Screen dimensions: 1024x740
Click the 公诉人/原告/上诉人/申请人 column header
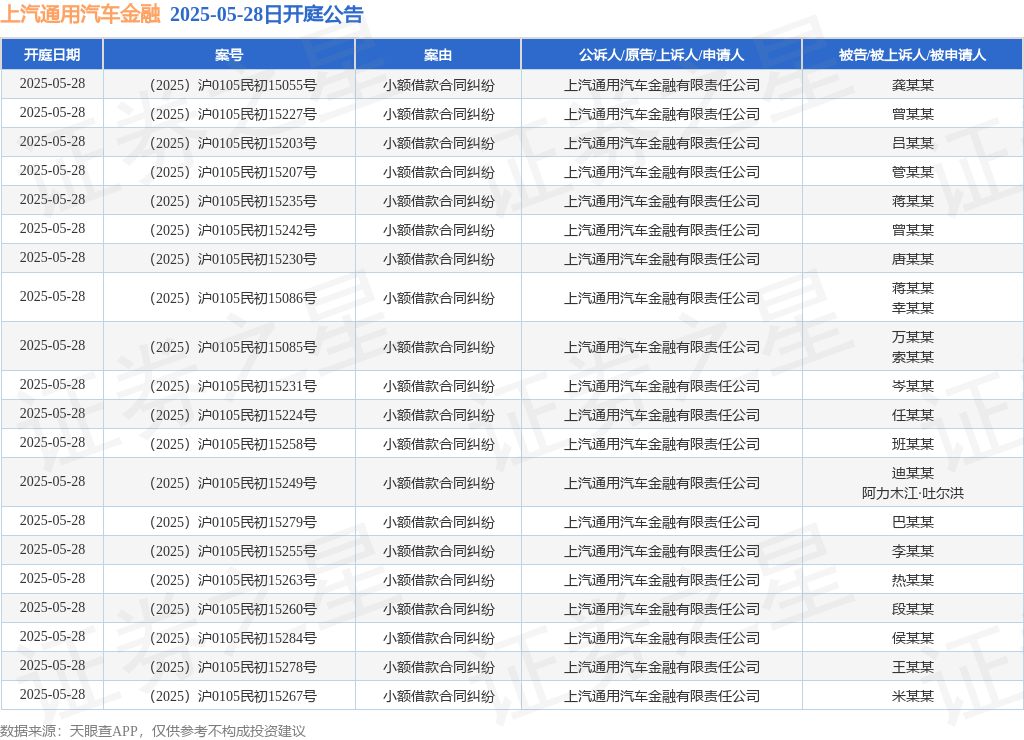pyautogui.click(x=662, y=55)
